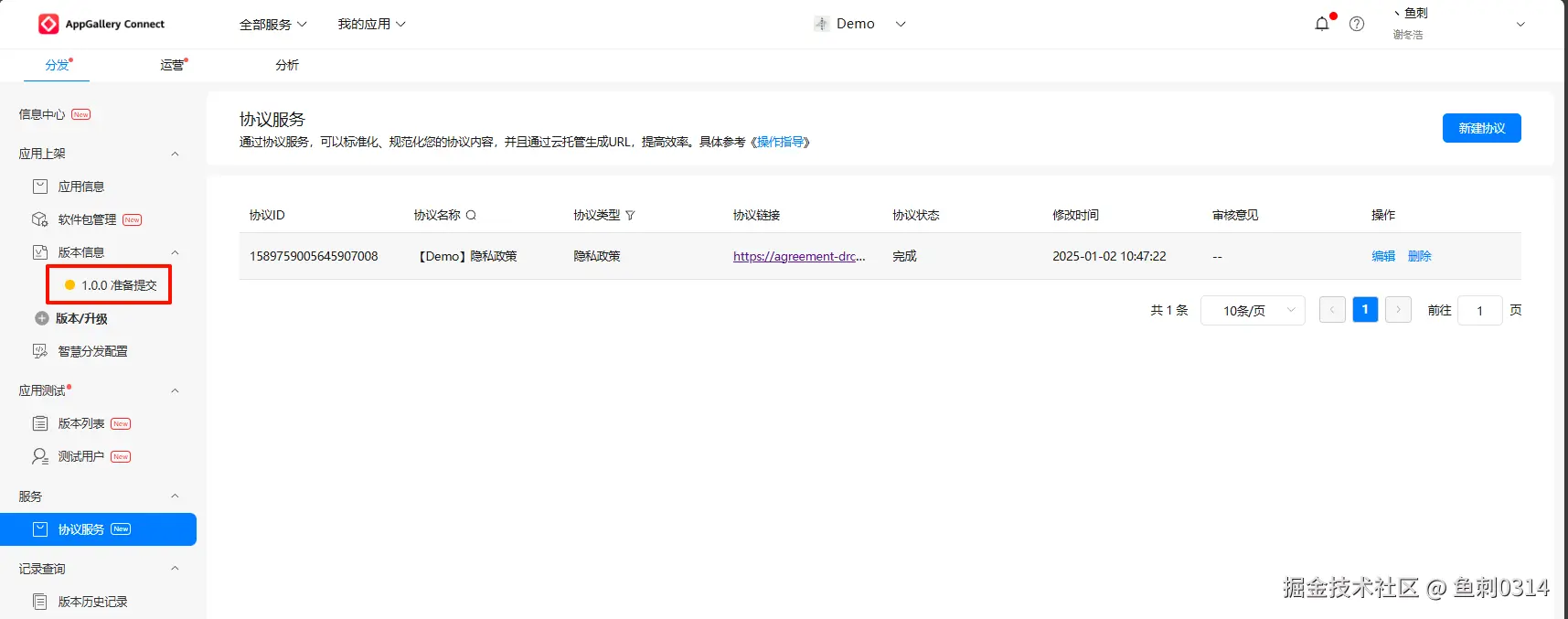
Task: Collapse the 记录查询 section
Action: (x=175, y=569)
